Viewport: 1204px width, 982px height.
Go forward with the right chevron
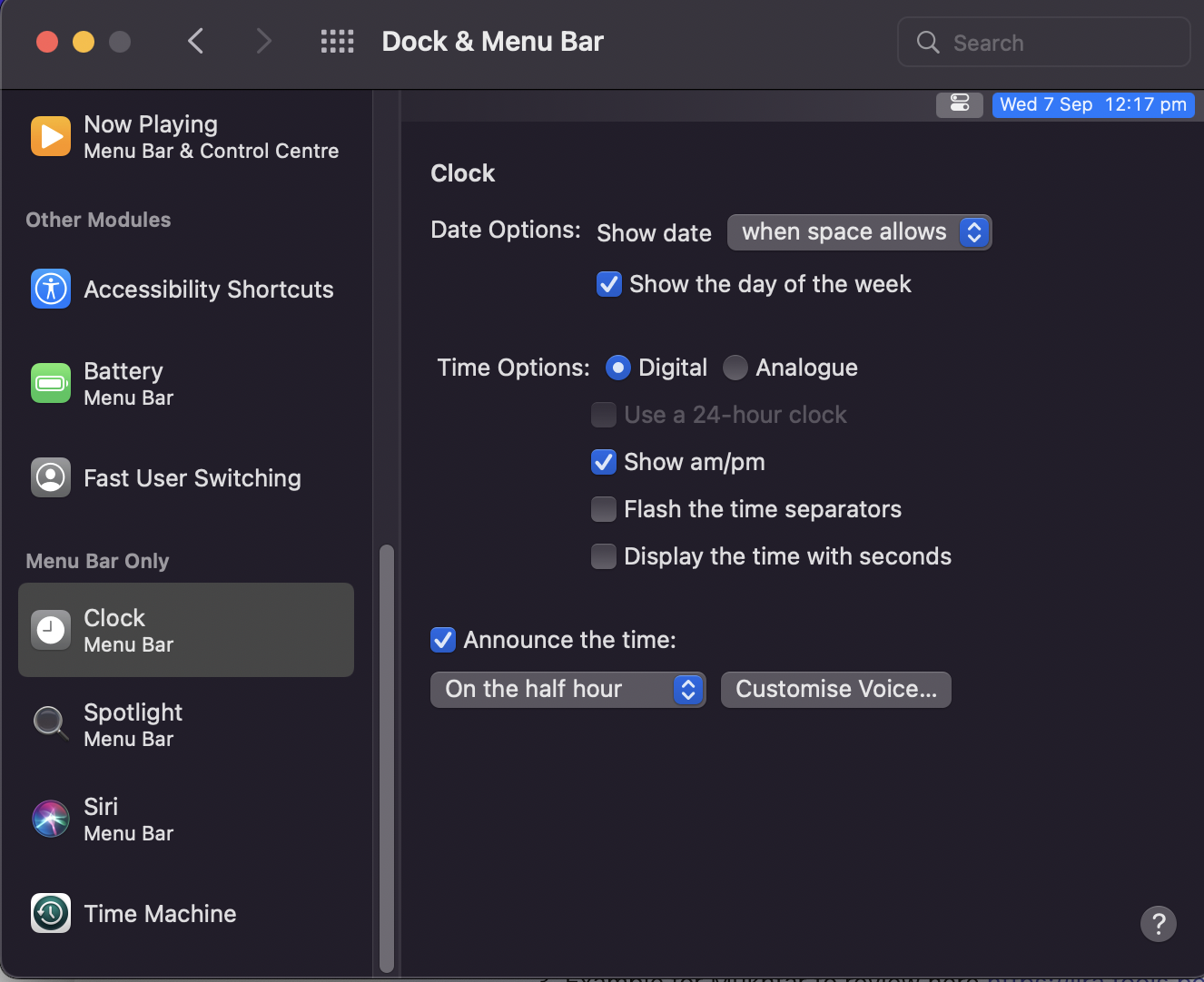point(263,42)
